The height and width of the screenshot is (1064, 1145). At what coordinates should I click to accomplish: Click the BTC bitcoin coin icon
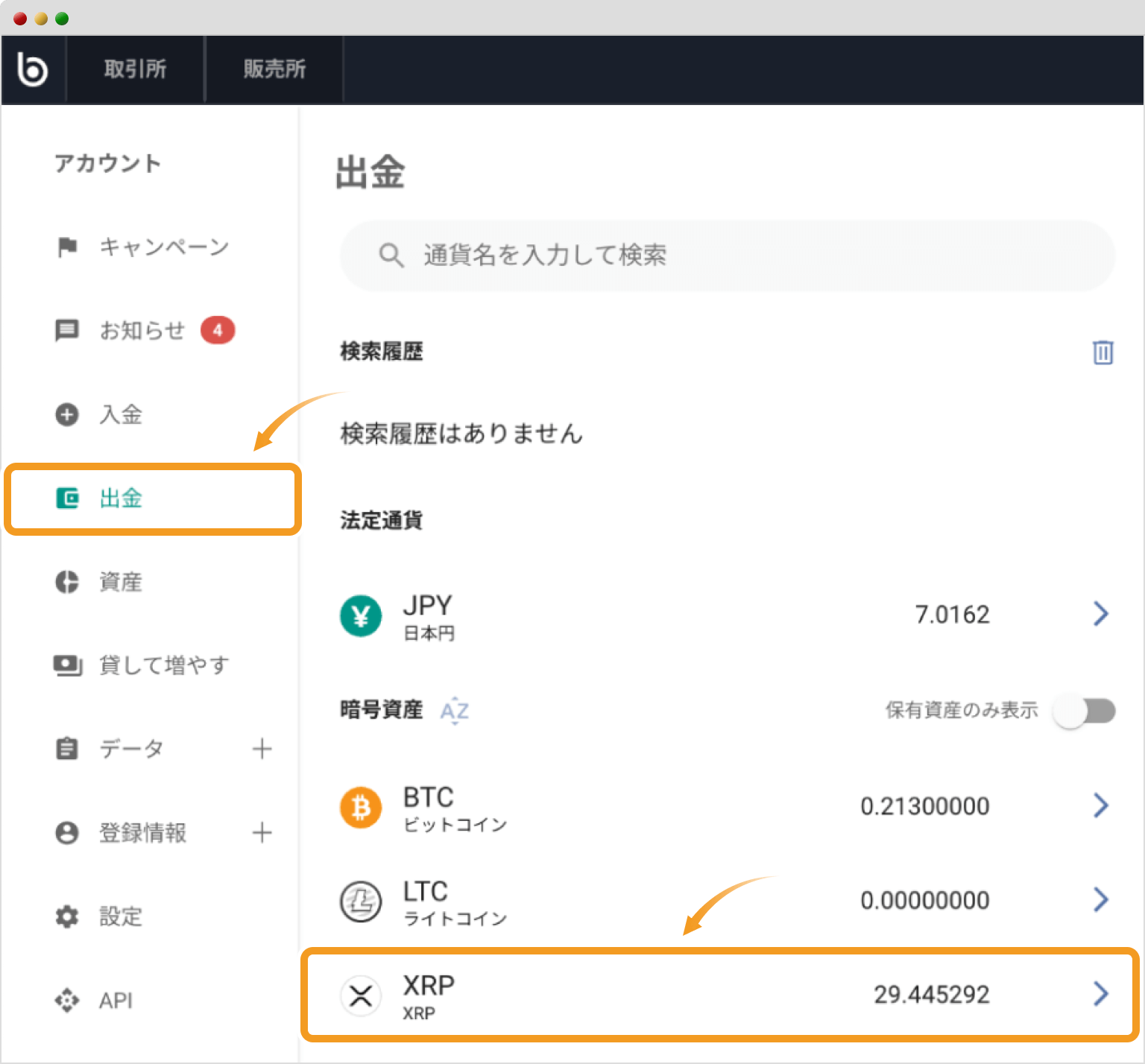click(361, 807)
